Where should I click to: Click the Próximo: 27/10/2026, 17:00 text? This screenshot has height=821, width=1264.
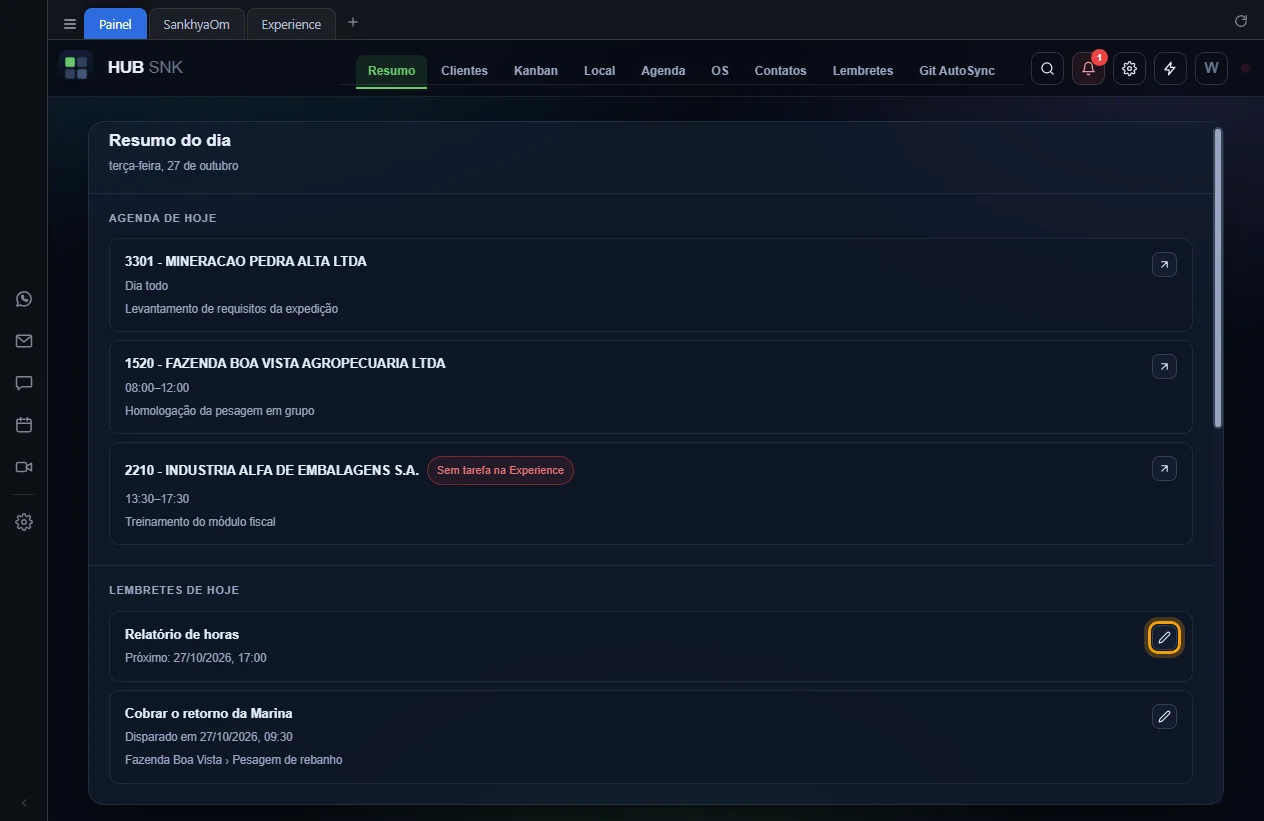point(196,658)
